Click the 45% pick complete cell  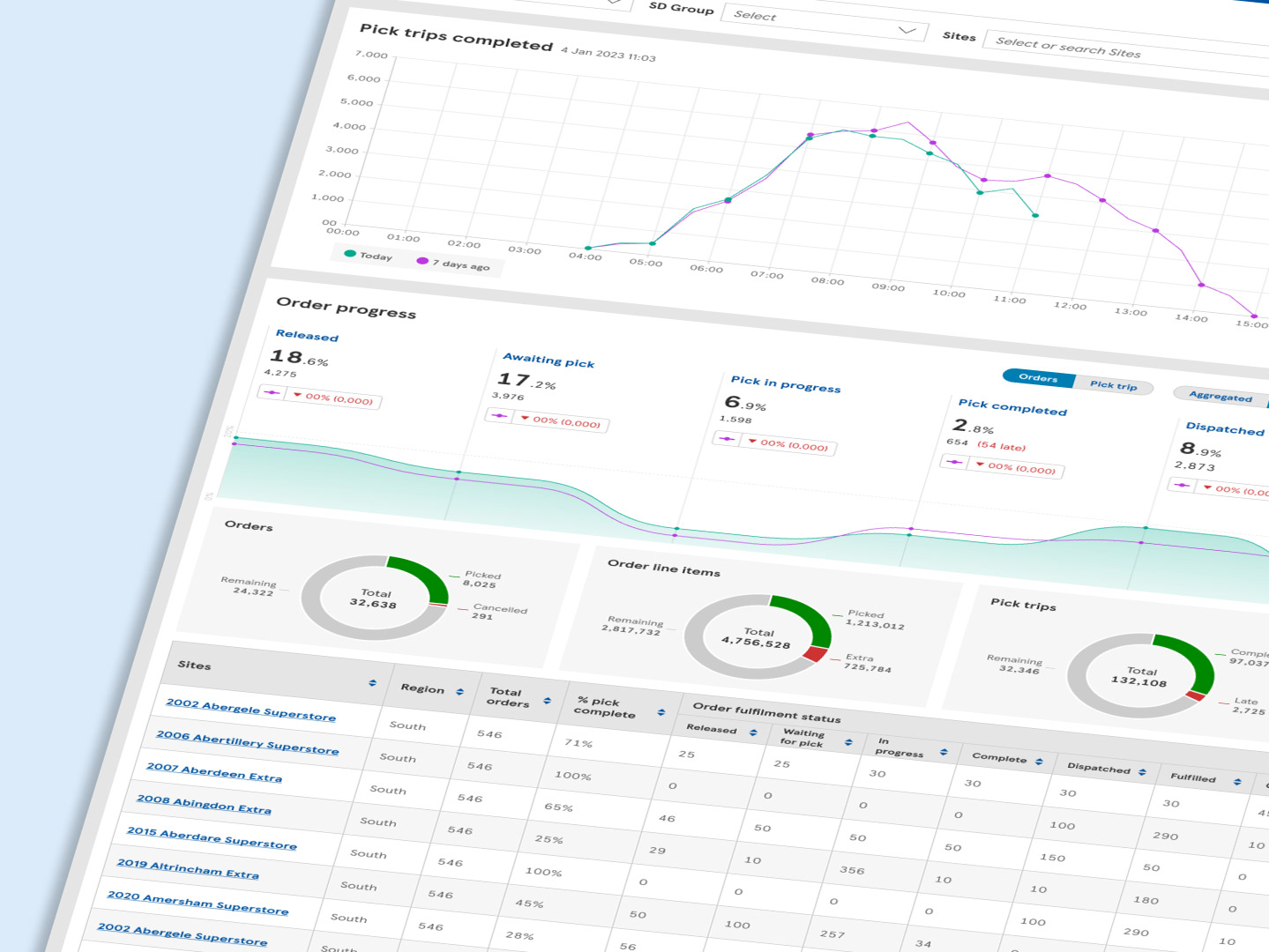point(529,904)
